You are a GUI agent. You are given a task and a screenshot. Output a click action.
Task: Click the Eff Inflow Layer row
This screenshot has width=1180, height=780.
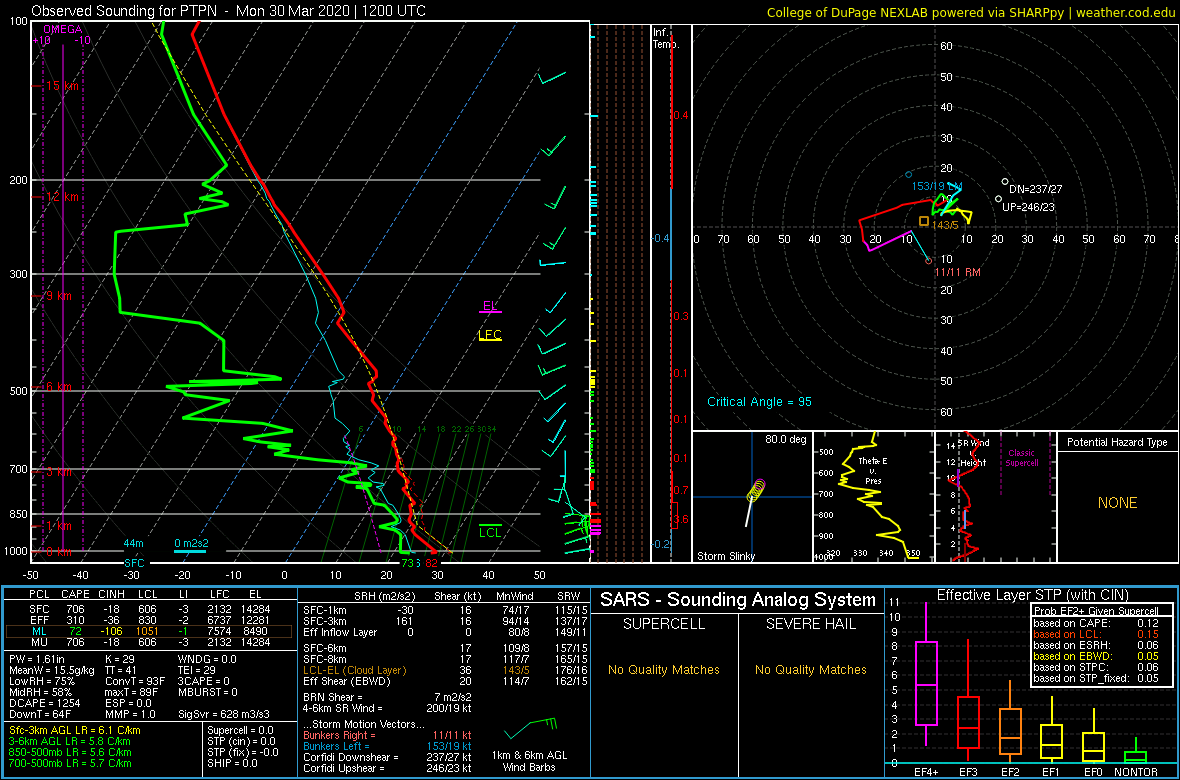(x=443, y=631)
